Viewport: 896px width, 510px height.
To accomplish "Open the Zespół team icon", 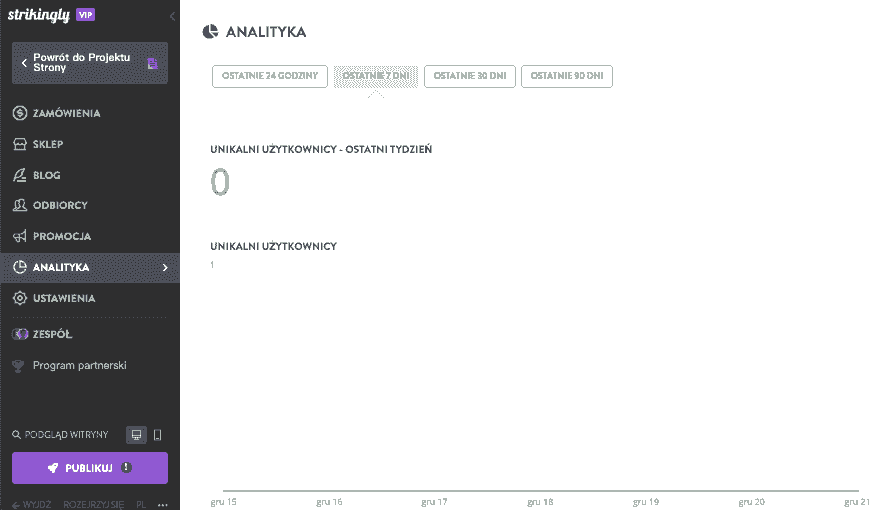I will (20, 334).
